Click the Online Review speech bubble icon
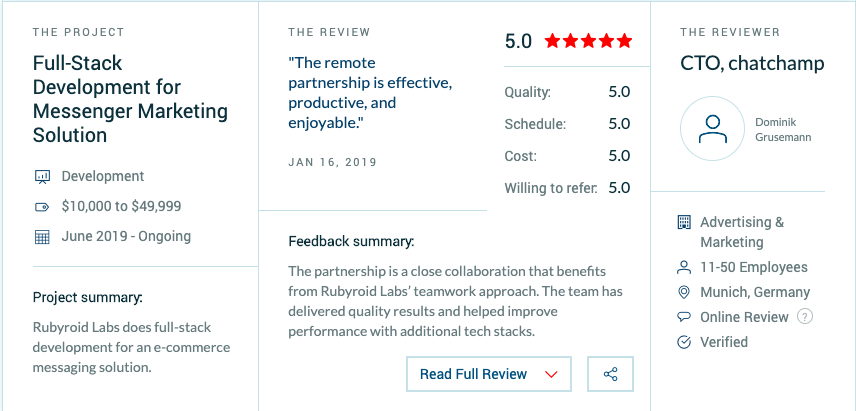This screenshot has height=411, width=856. (684, 317)
